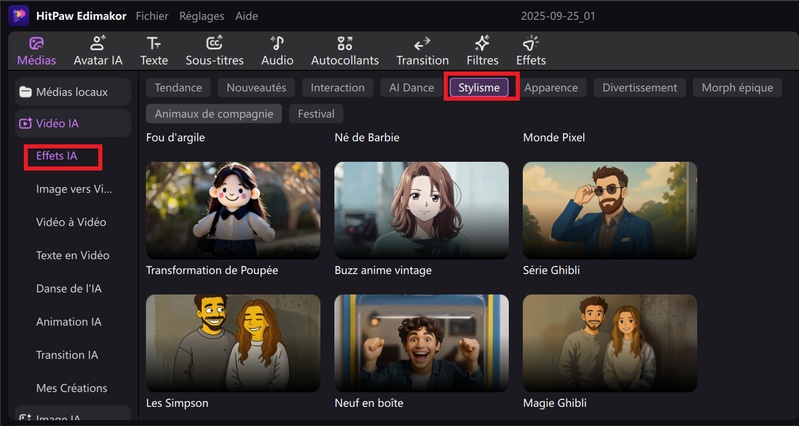Click the Festival category button
The image size is (799, 426).
tap(316, 114)
